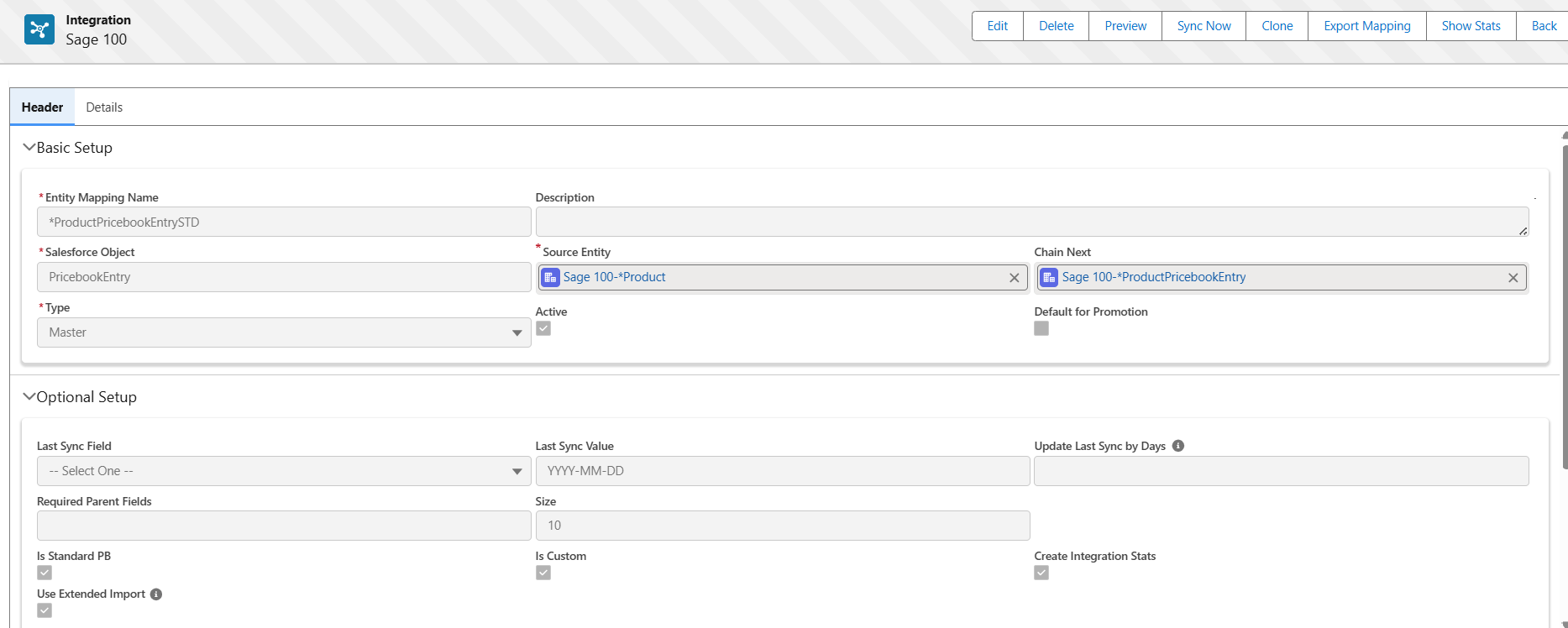Uncheck the Create Integration Stats checkbox
1568x628 pixels.
(1041, 573)
